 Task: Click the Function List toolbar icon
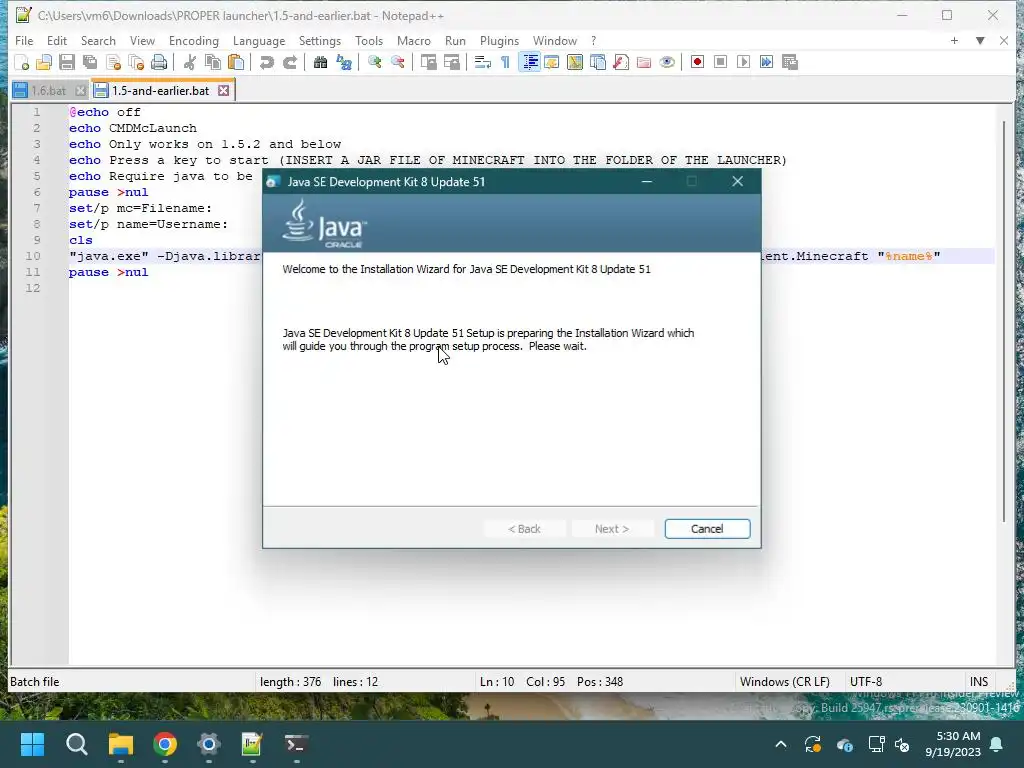(621, 62)
